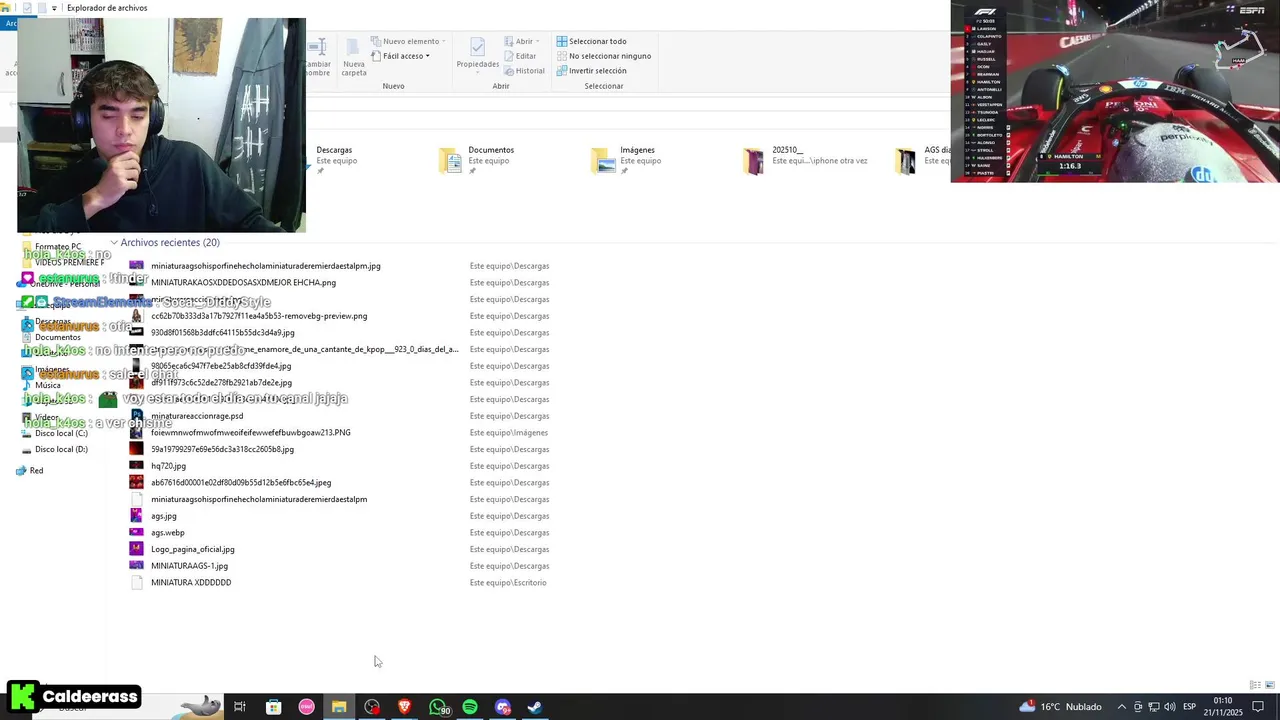
Task: Open Microsoft Store from the taskbar
Action: pos(273,707)
